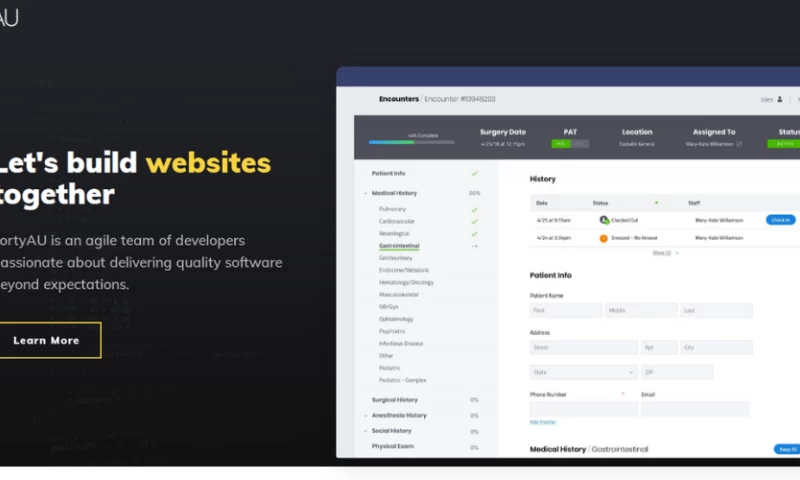Open the State dropdown
The height and width of the screenshot is (480, 800).
583,372
